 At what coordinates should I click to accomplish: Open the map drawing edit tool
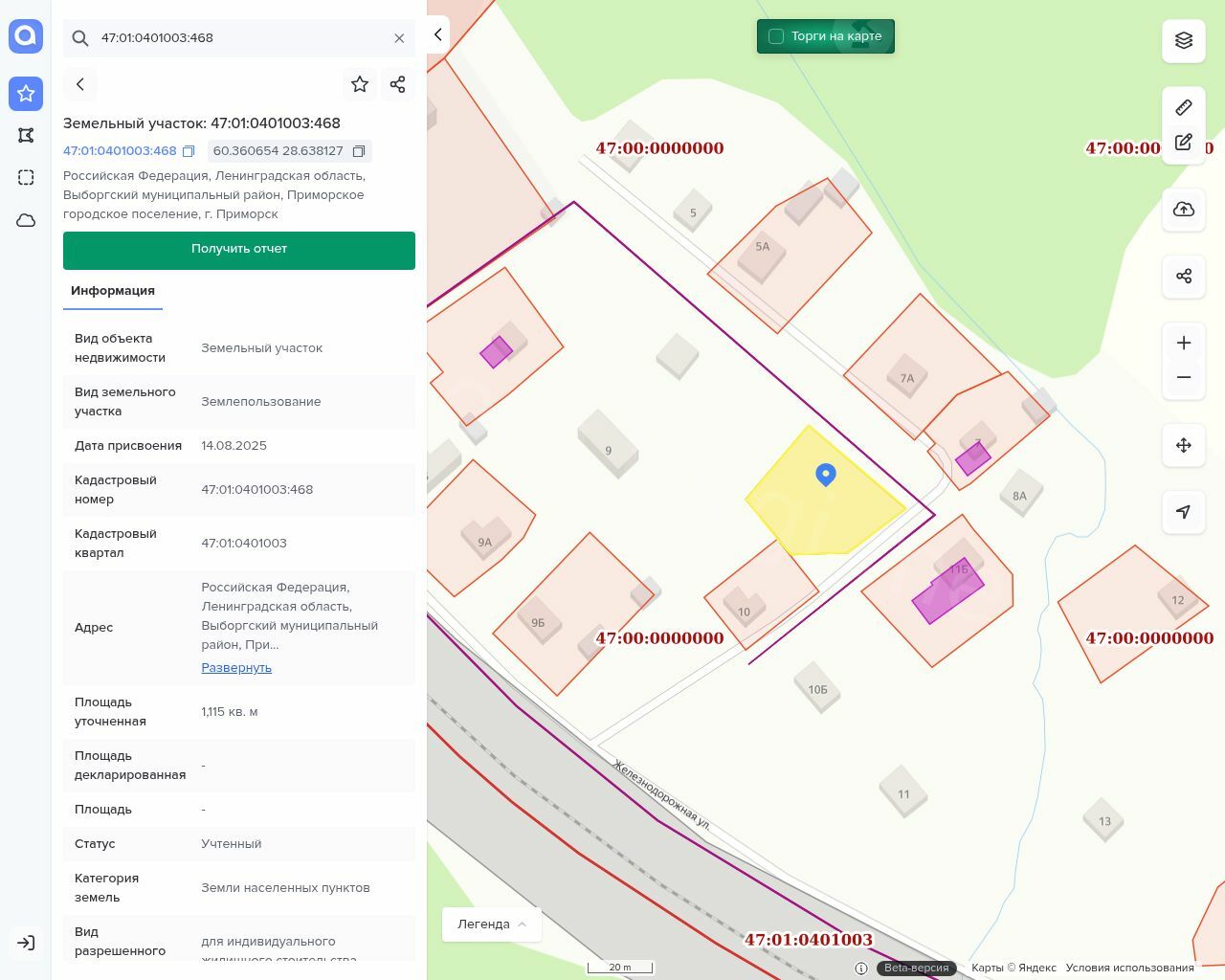(x=1184, y=143)
